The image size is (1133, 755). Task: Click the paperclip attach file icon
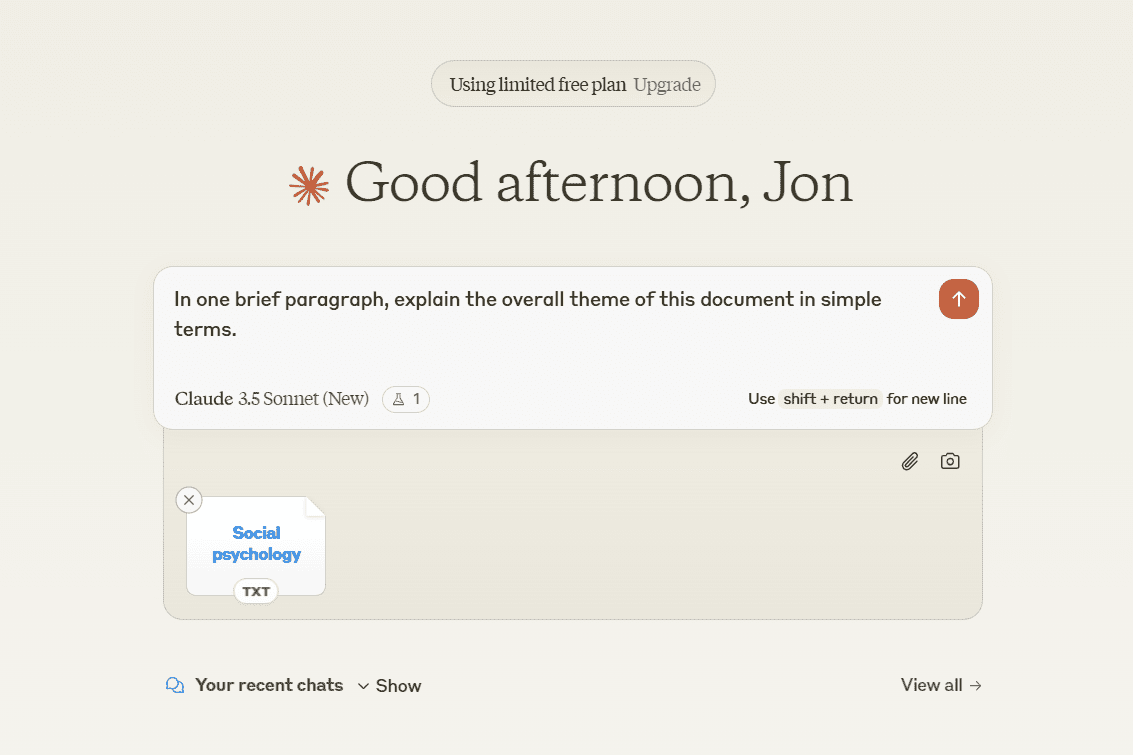[909, 461]
